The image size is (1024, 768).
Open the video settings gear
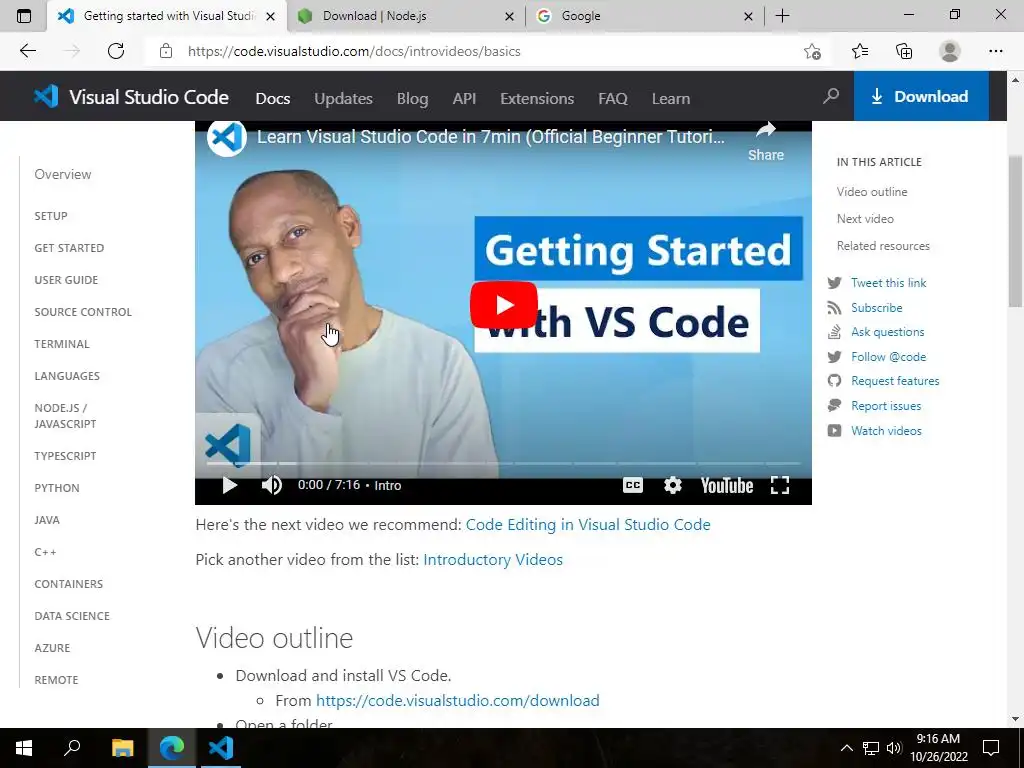(x=673, y=485)
